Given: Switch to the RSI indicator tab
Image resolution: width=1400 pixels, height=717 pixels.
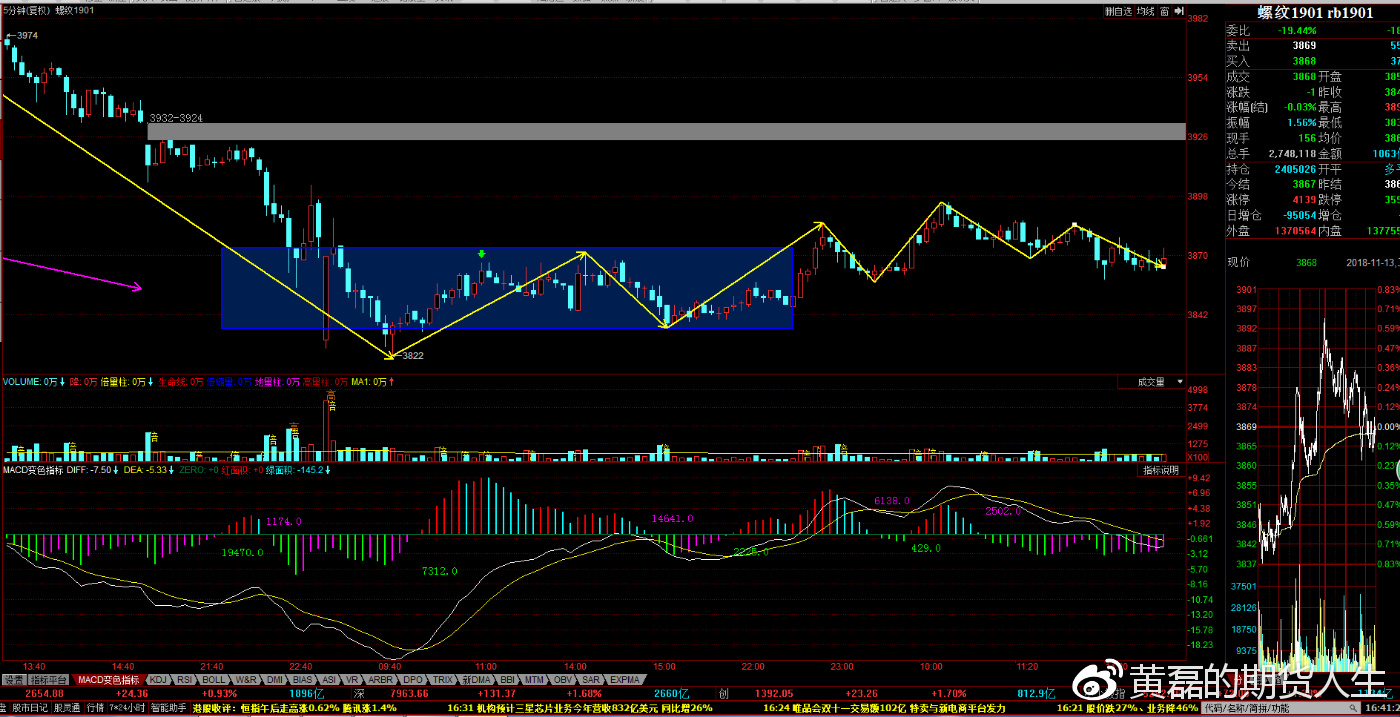Looking at the screenshot, I should tap(185, 680).
